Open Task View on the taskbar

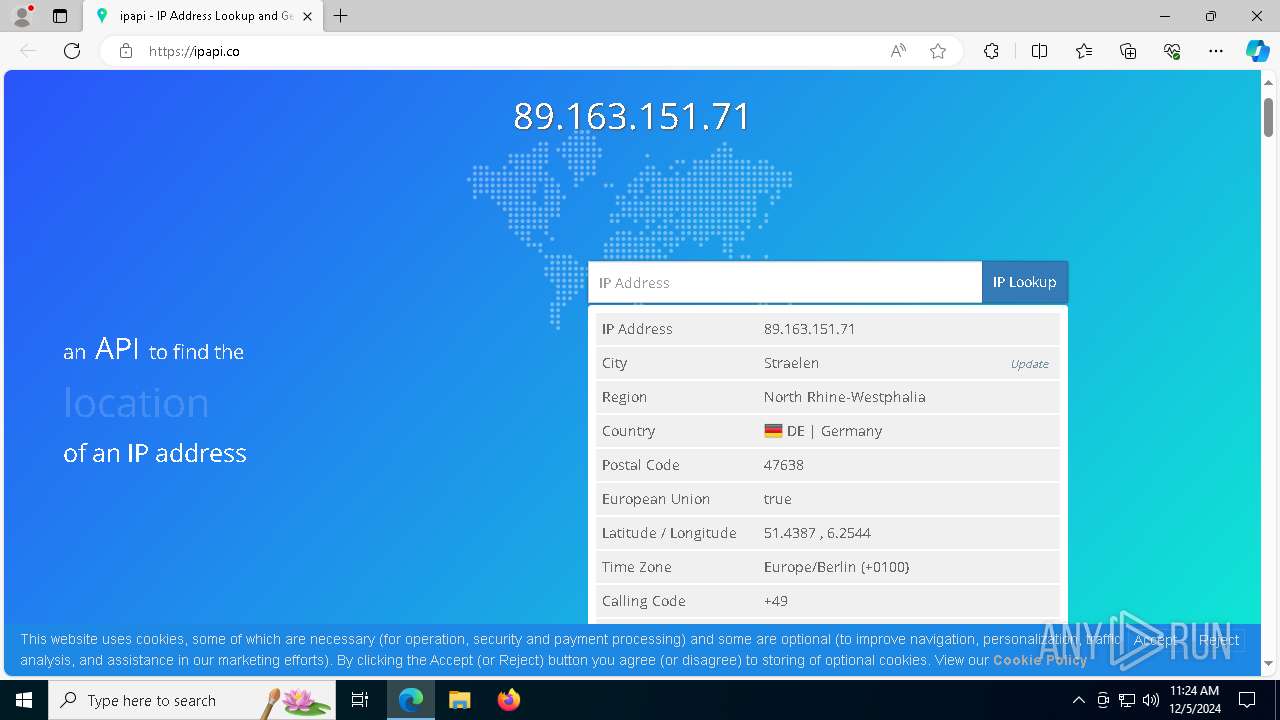coord(360,700)
